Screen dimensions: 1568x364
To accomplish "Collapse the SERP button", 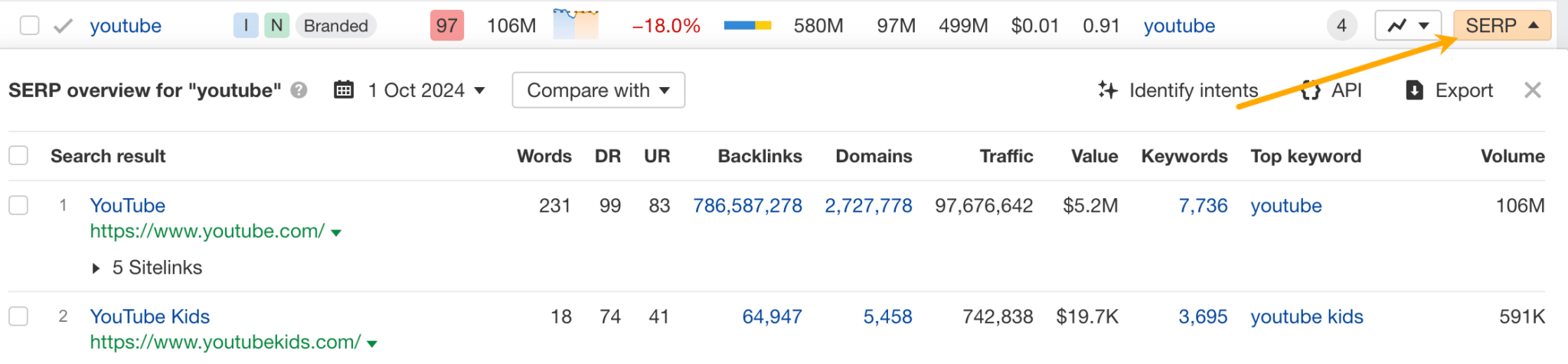I will tap(1501, 26).
